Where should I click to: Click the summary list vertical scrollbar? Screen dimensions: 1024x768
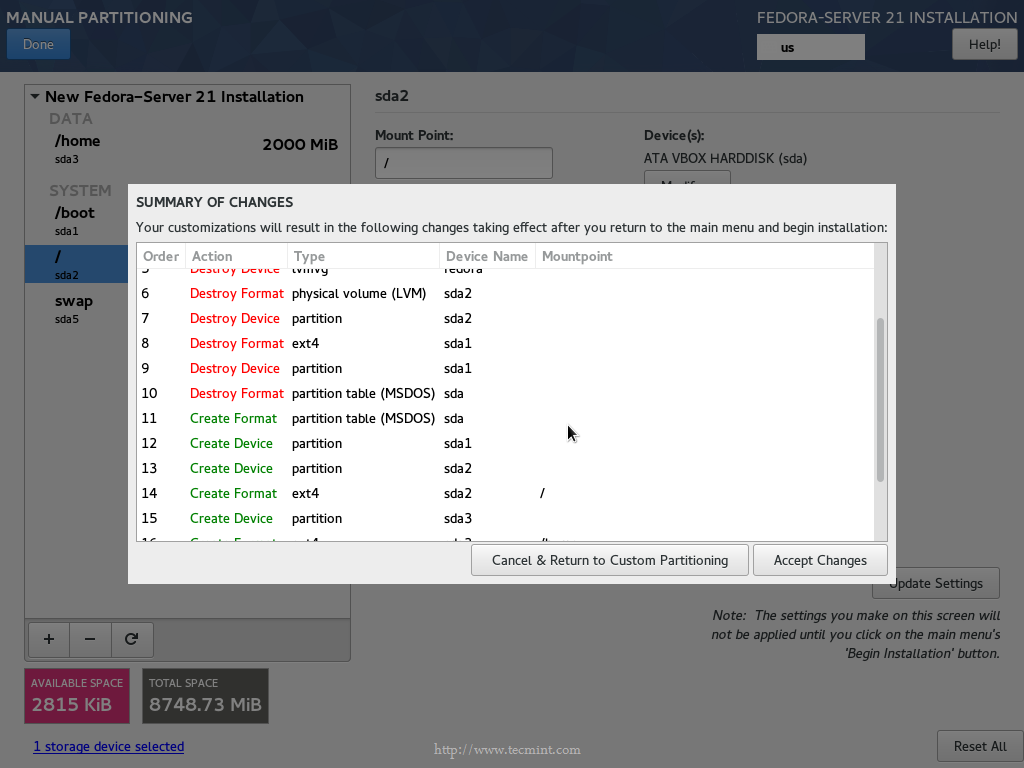pos(880,400)
